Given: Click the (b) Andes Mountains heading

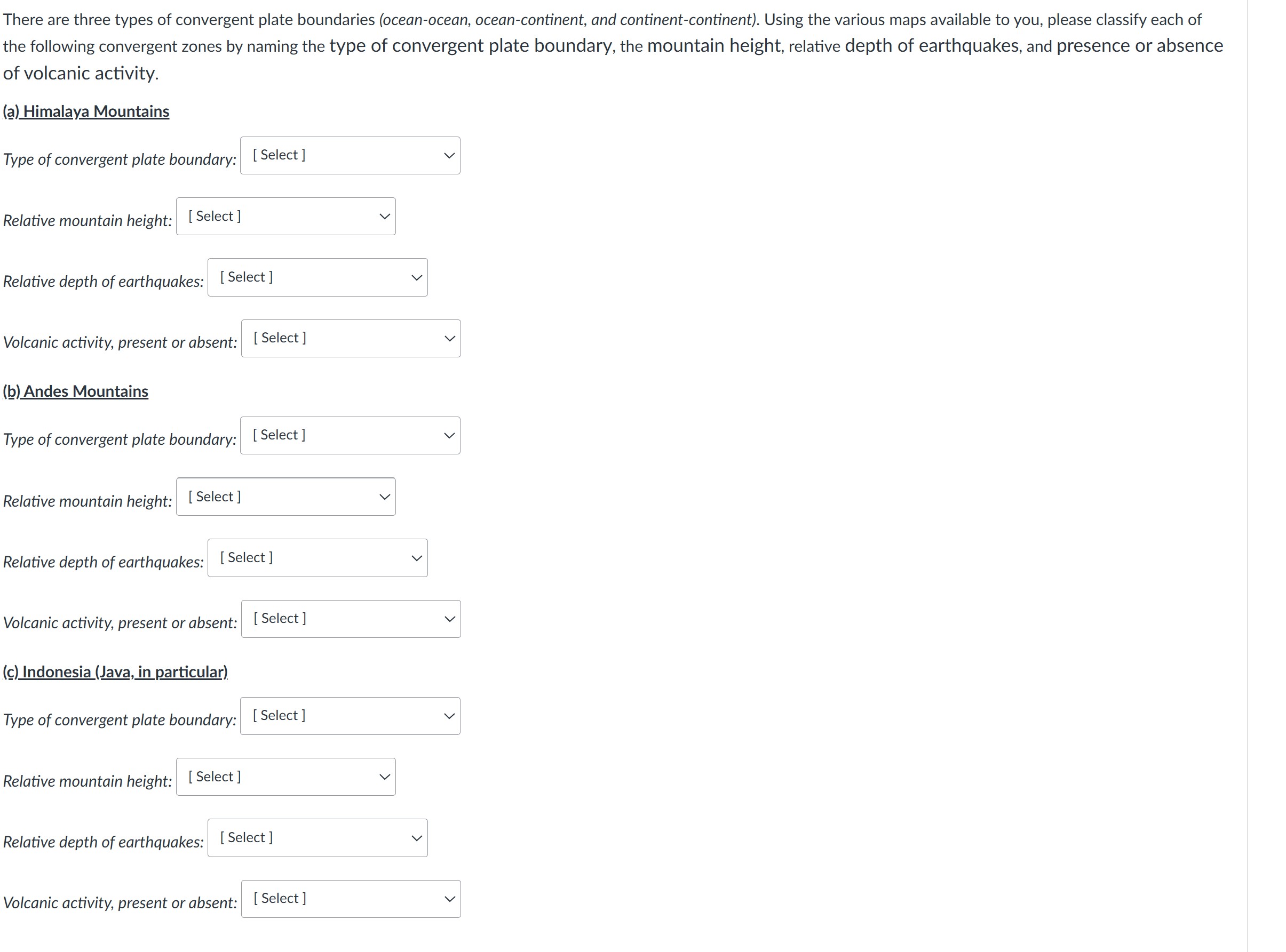Looking at the screenshot, I should pyautogui.click(x=76, y=391).
